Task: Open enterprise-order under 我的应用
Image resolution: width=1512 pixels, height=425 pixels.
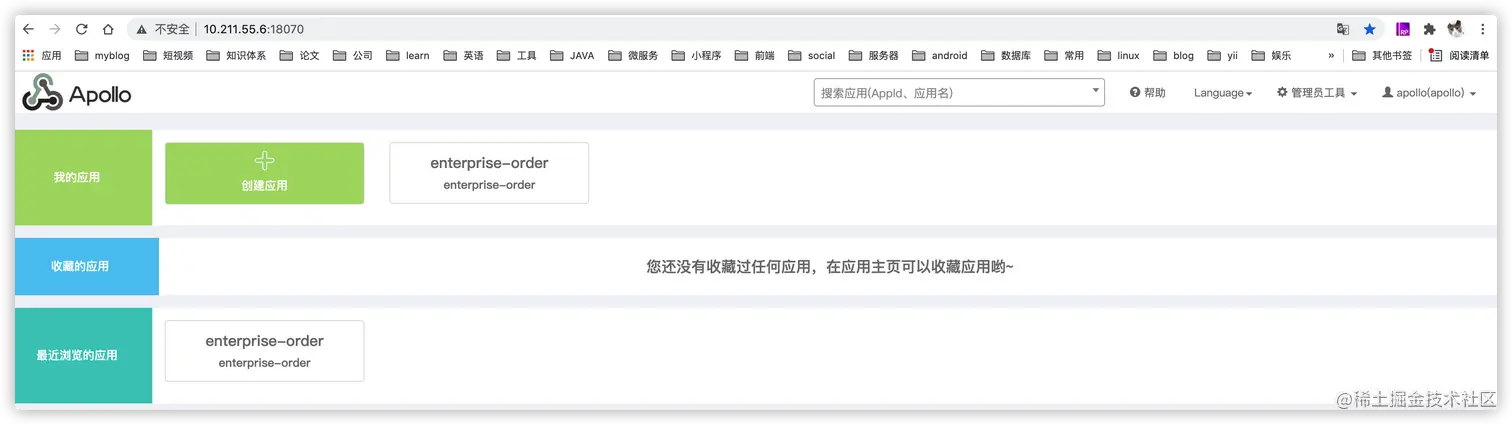Action: click(489, 173)
